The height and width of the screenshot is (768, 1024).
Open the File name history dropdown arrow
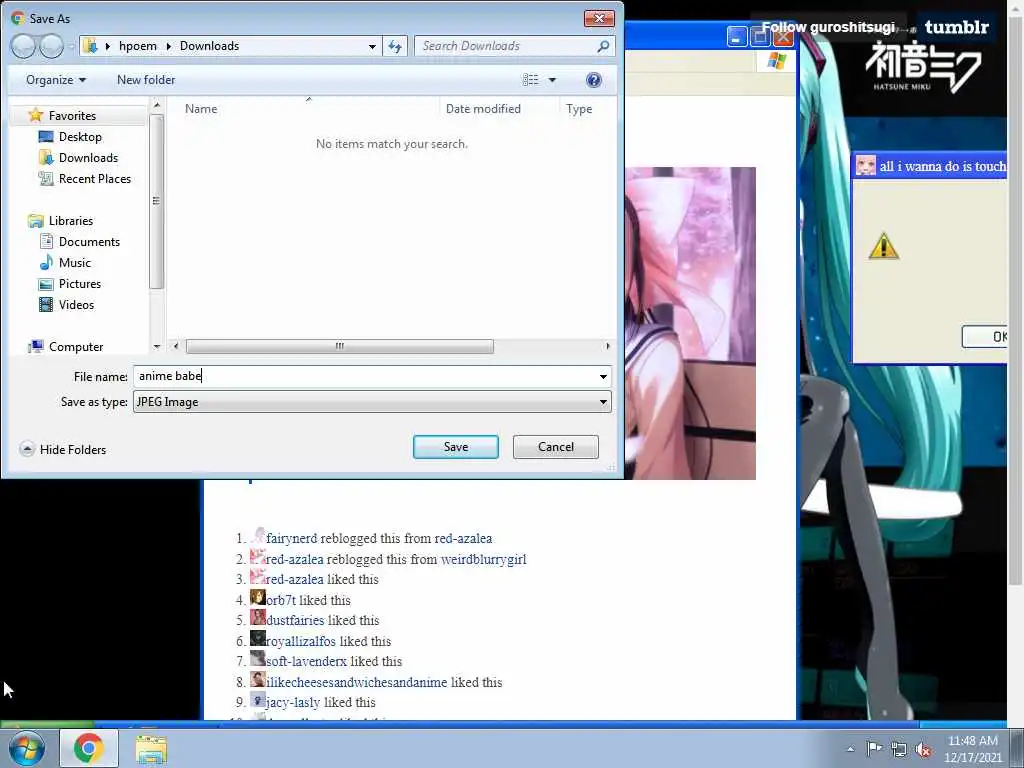coord(603,376)
